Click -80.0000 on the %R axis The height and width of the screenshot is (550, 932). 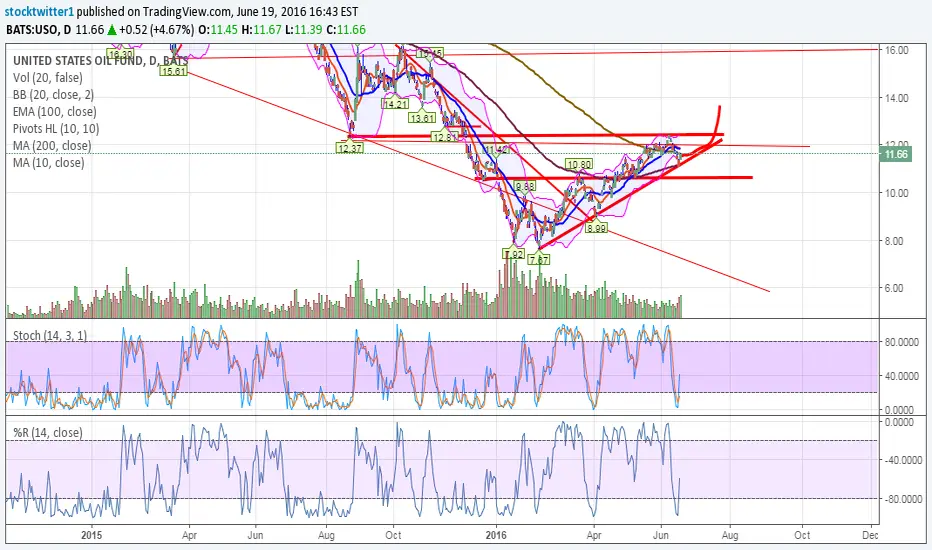pos(902,499)
